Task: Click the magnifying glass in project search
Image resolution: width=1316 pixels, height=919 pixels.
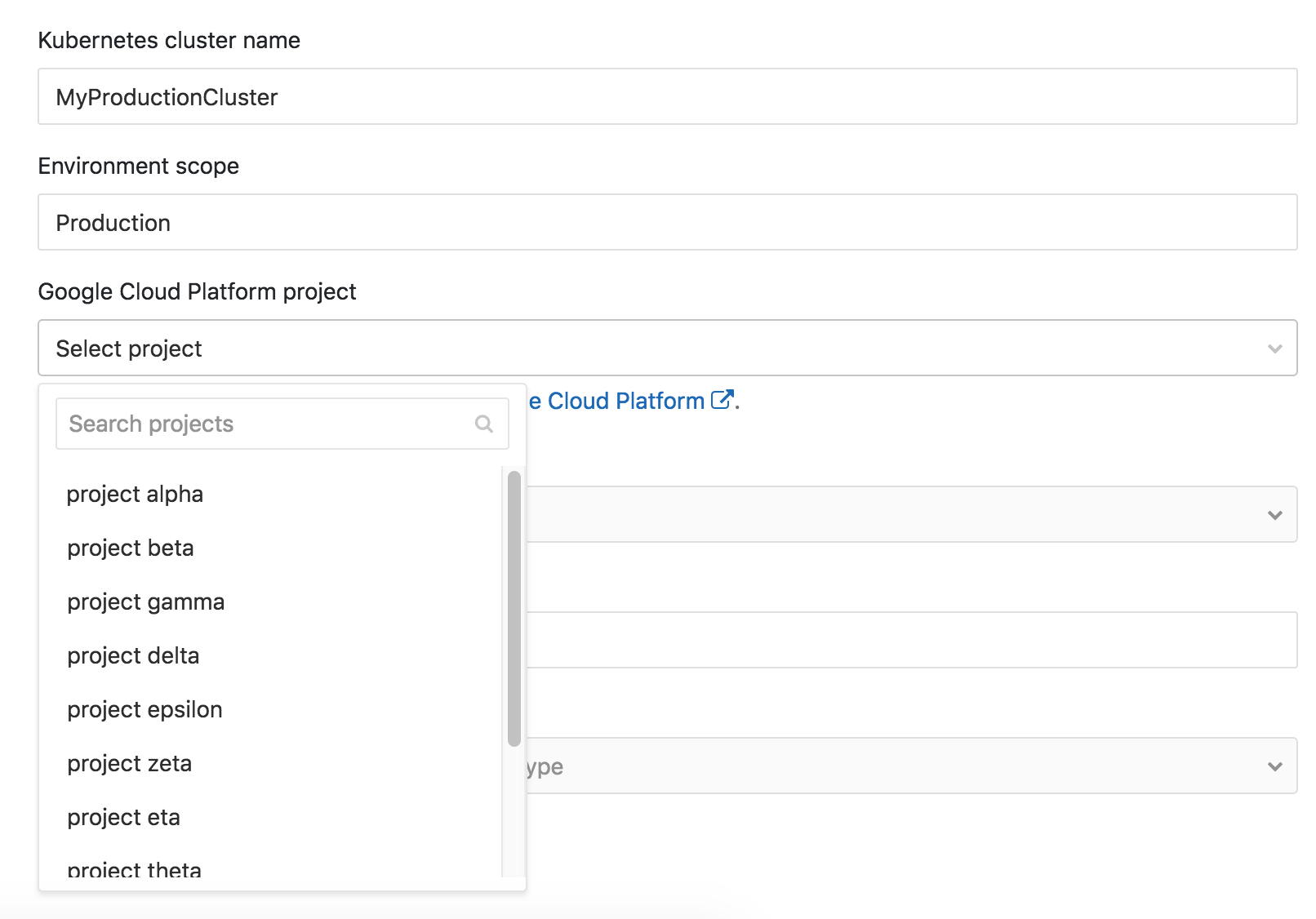Action: pyautogui.click(x=483, y=424)
